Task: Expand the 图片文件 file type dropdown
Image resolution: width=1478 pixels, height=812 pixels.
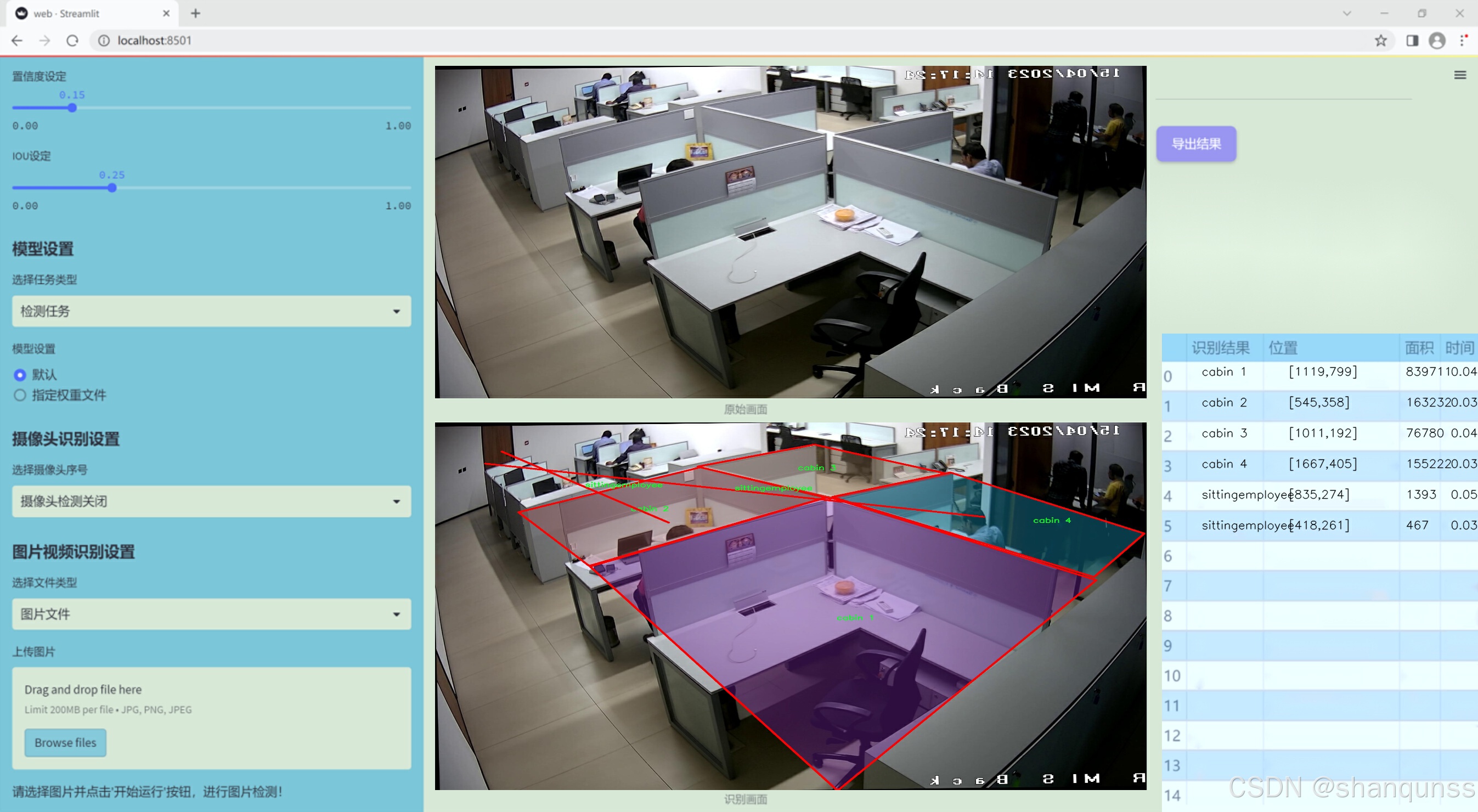Action: [211, 614]
